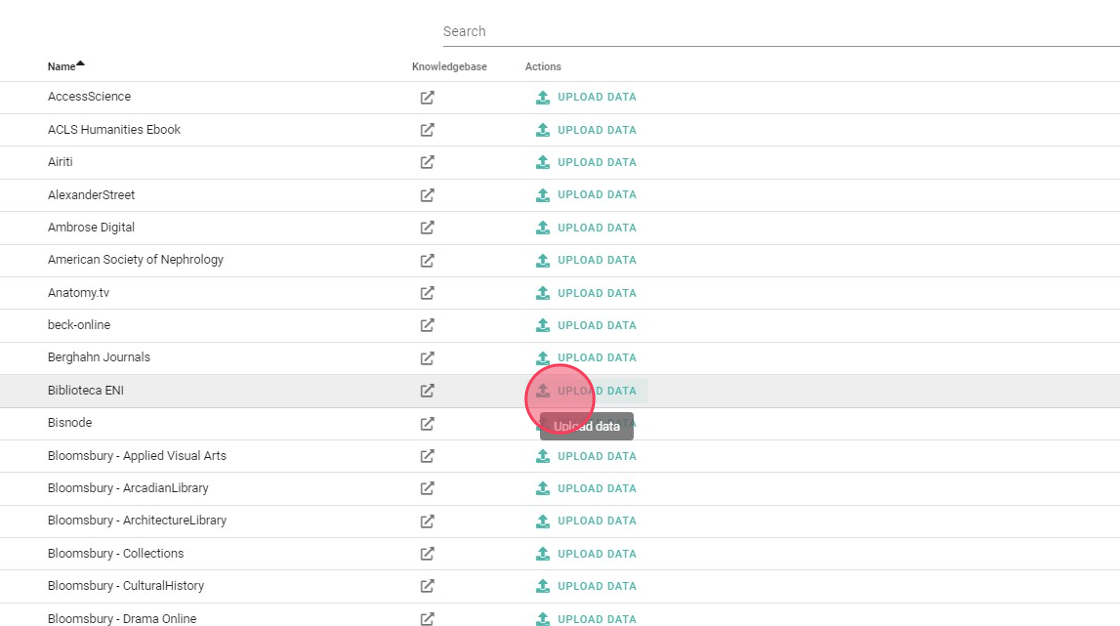1120x626 pixels.
Task: Select the Bisnode row name
Action: (70, 422)
